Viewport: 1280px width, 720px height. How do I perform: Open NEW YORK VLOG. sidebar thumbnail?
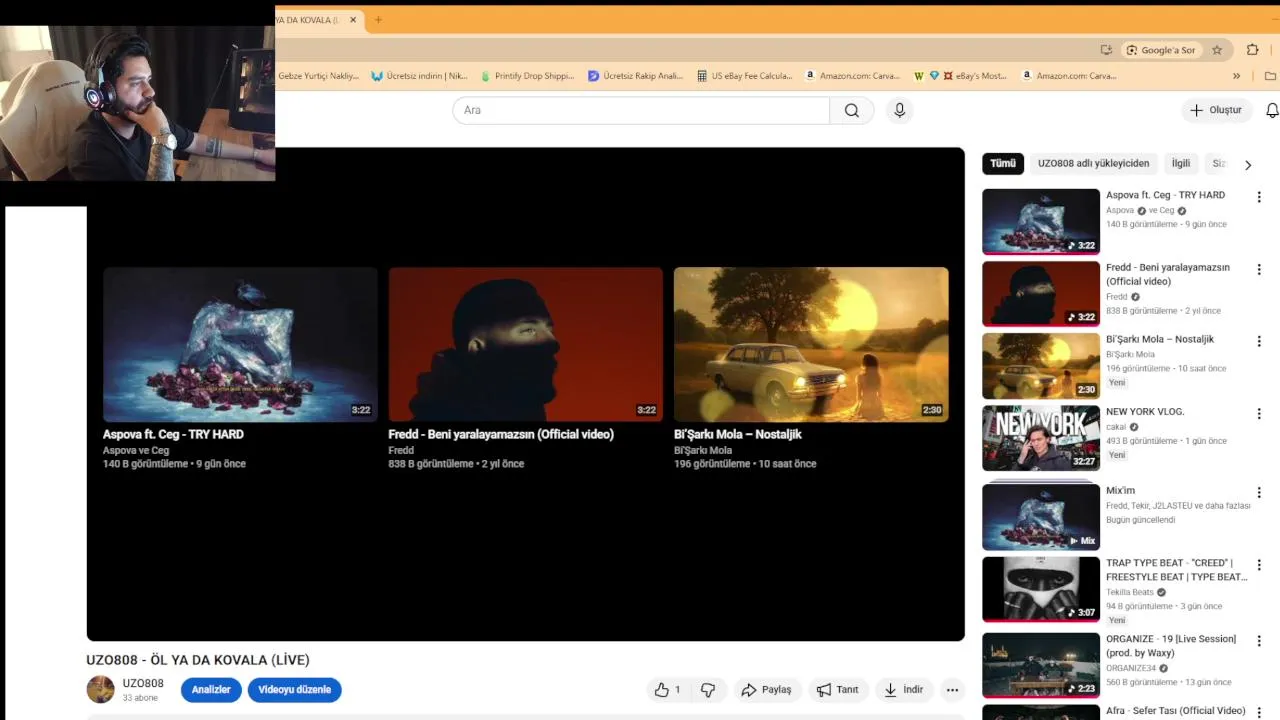pyautogui.click(x=1041, y=438)
